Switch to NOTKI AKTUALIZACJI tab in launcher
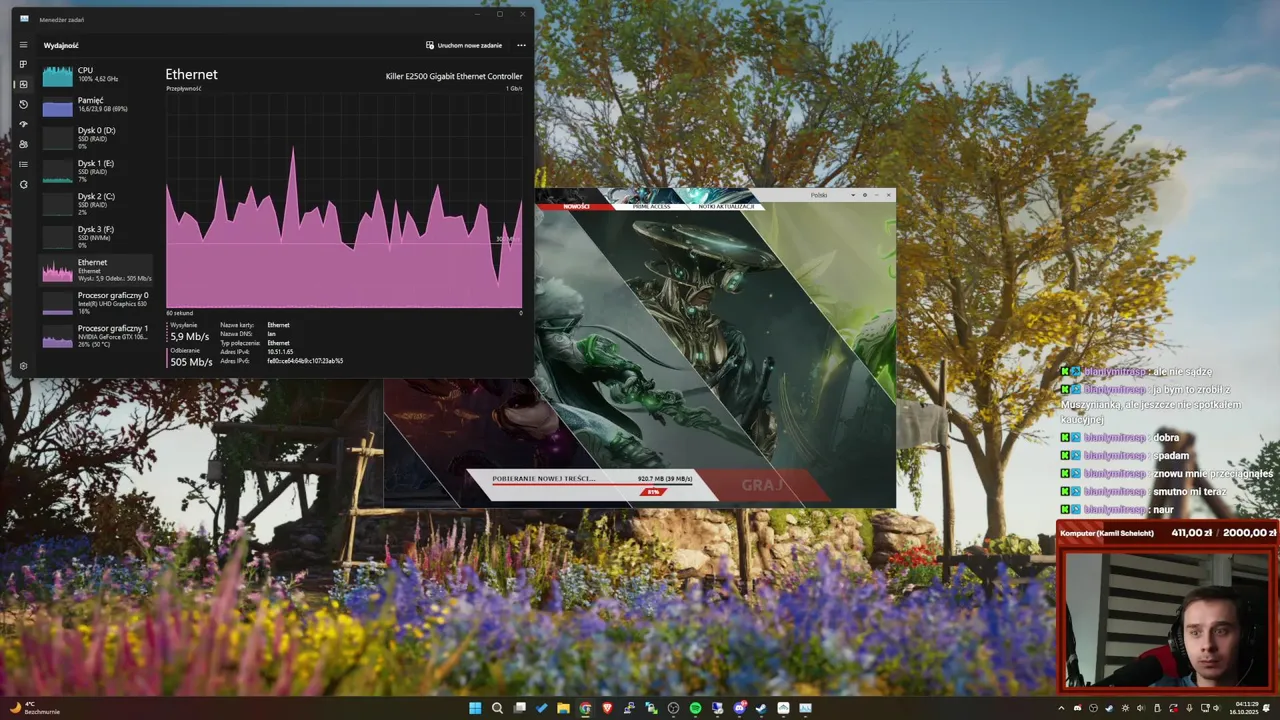 (x=727, y=206)
